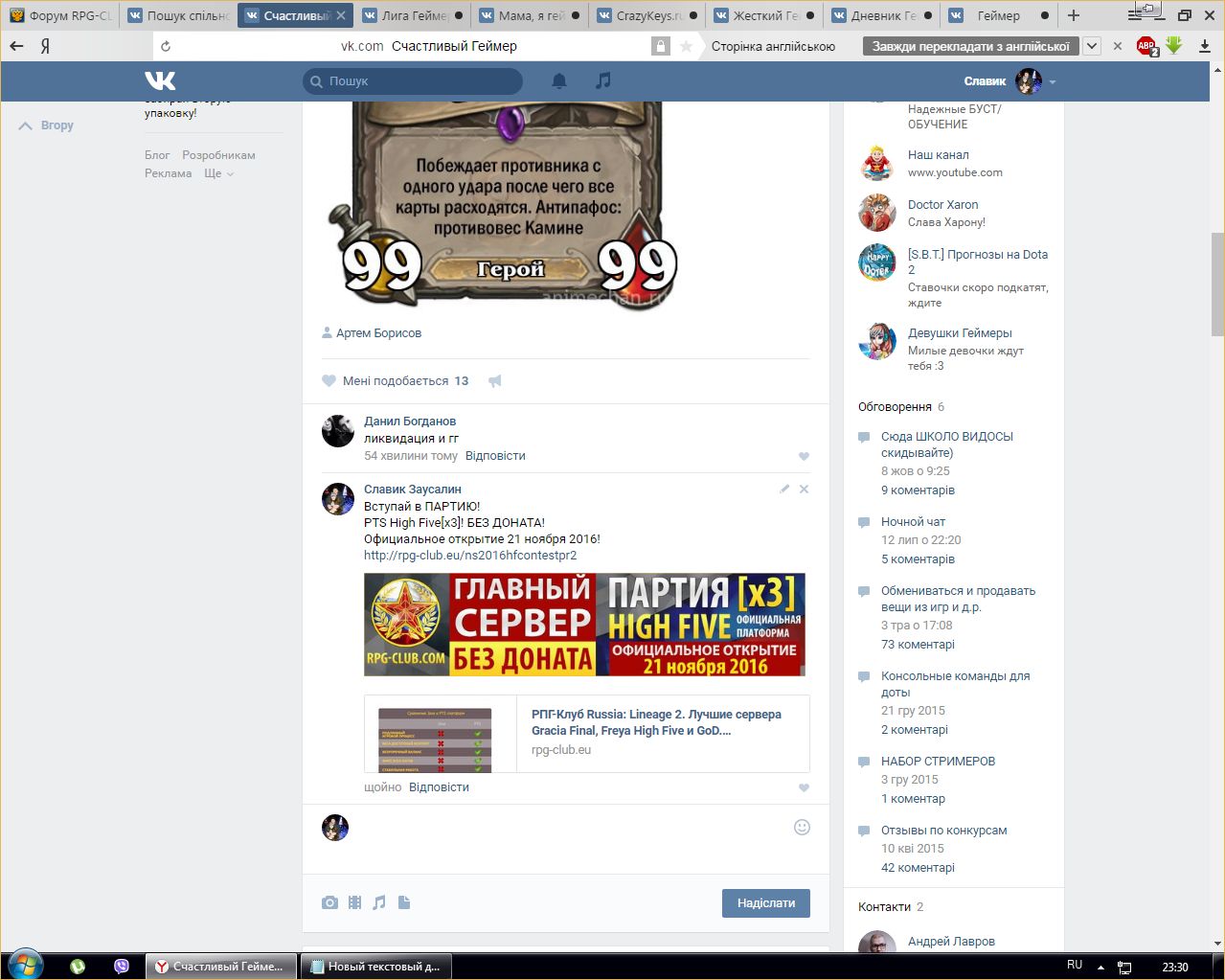Attach a photo with camera icon
This screenshot has width=1225, height=980.
[329, 902]
